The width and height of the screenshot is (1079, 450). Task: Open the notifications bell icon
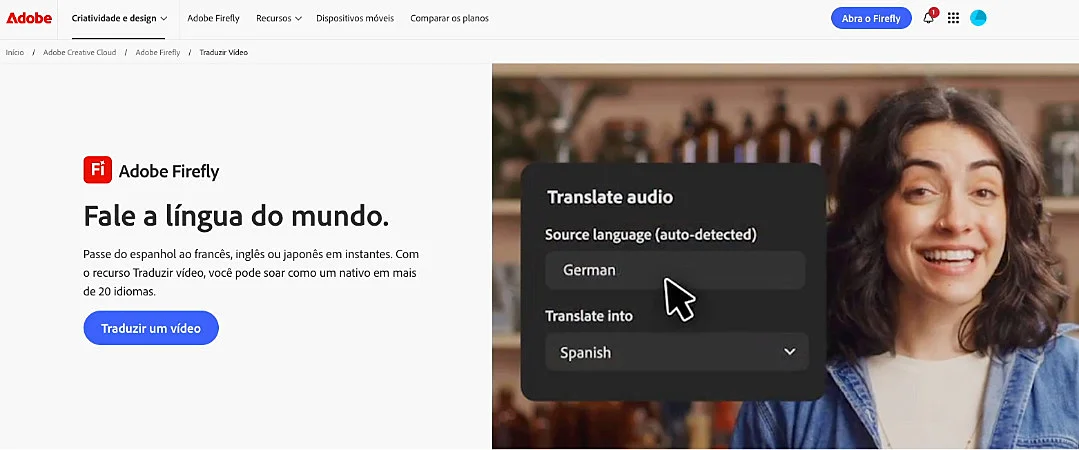point(928,18)
